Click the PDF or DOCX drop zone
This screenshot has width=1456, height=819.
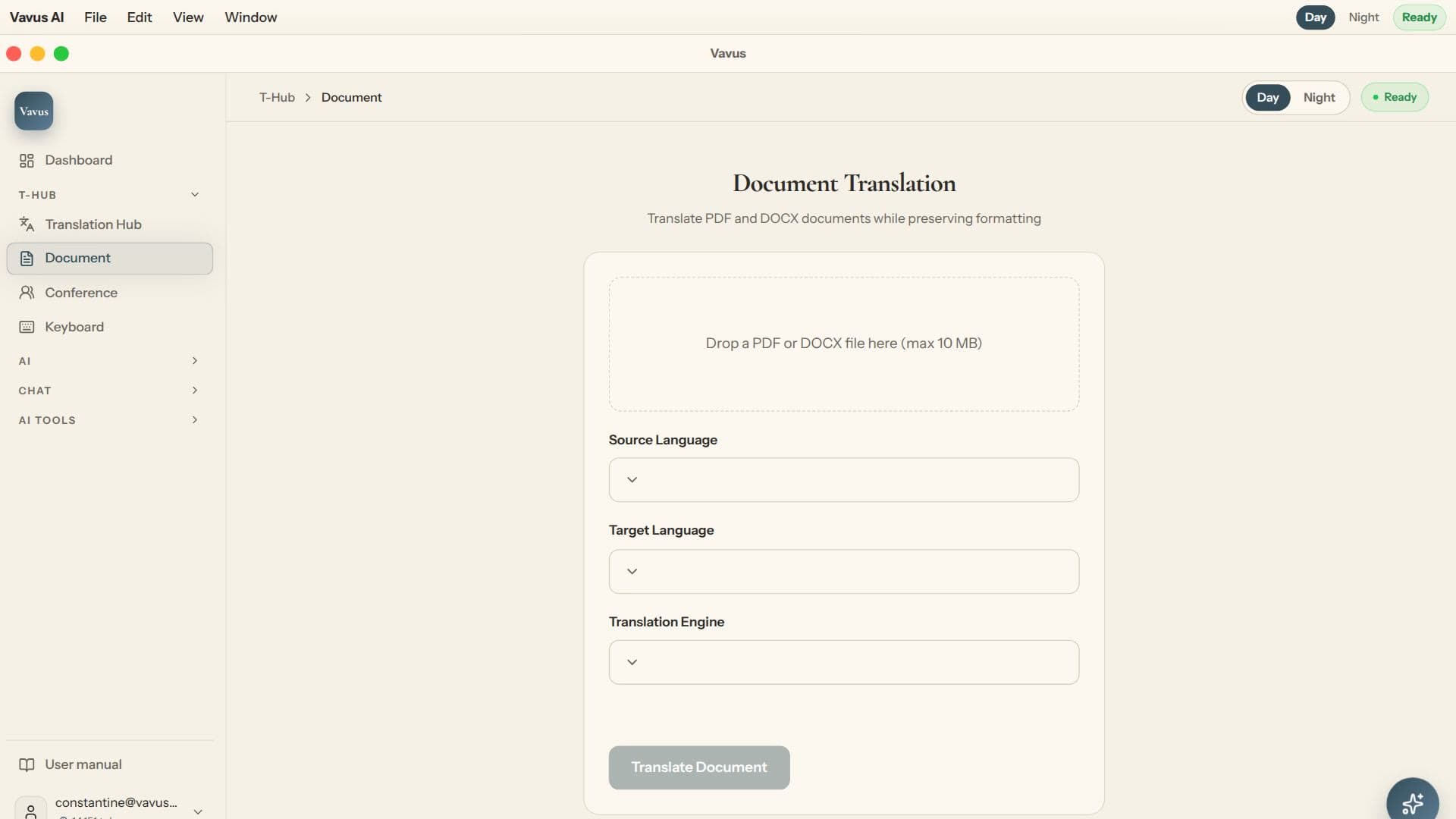[x=843, y=344]
